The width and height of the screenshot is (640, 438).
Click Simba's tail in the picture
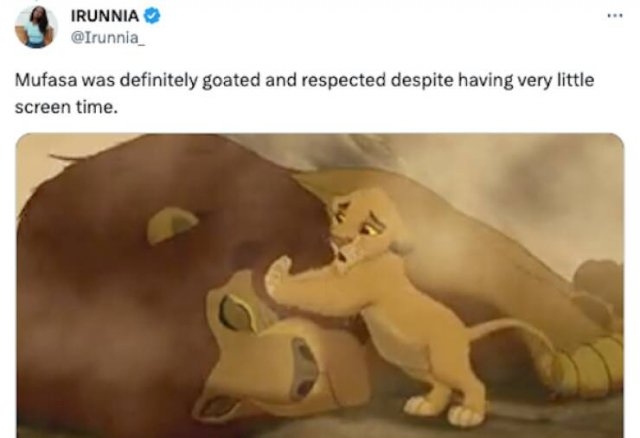[512, 333]
